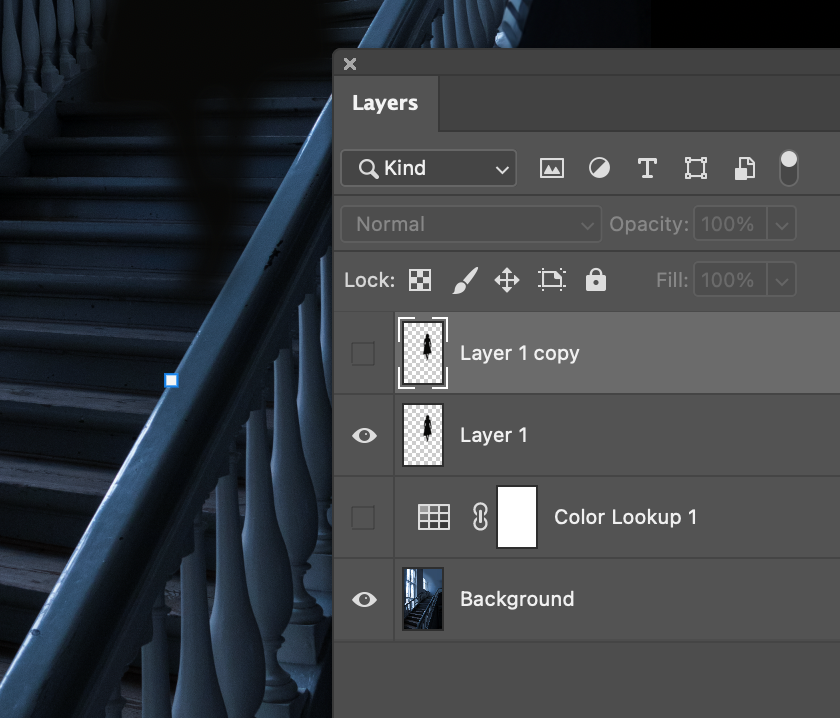Hide the Layer 1 layer
The height and width of the screenshot is (718, 840).
click(x=363, y=435)
